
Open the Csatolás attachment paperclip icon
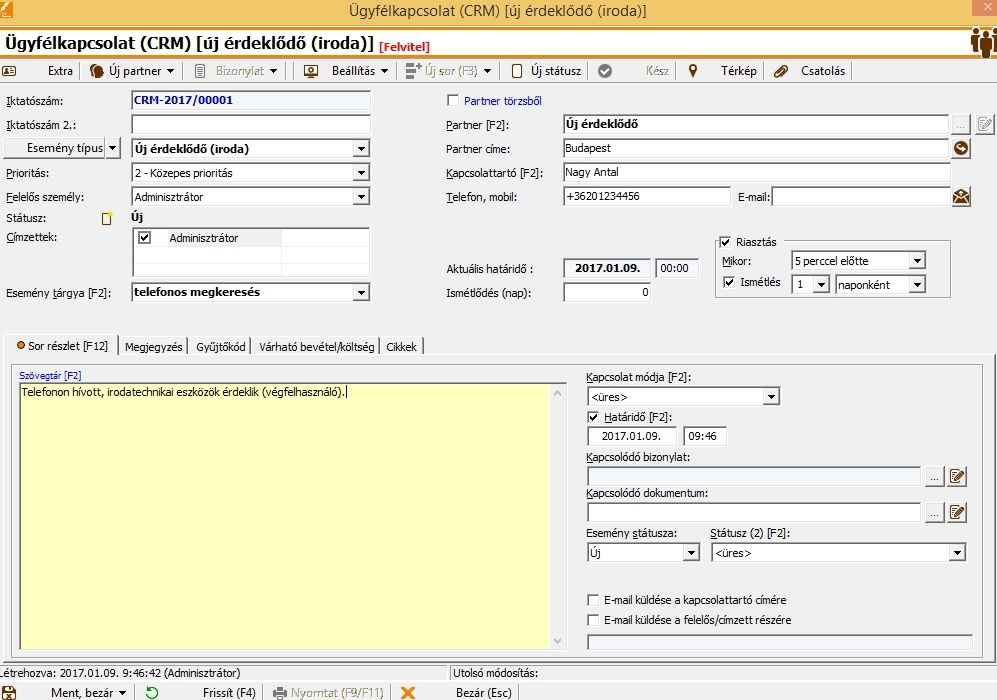[x=781, y=71]
